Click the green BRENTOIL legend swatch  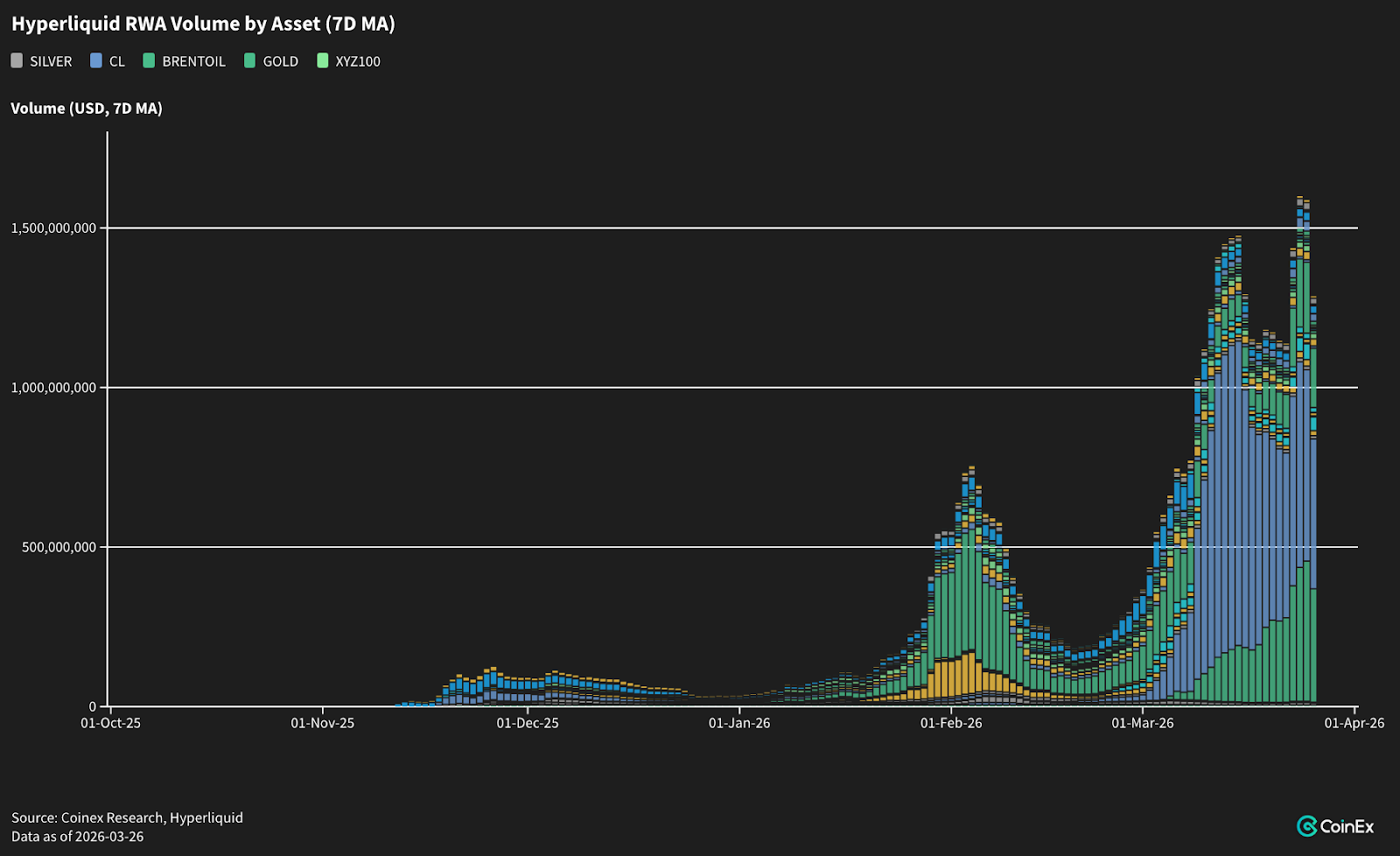tap(149, 60)
